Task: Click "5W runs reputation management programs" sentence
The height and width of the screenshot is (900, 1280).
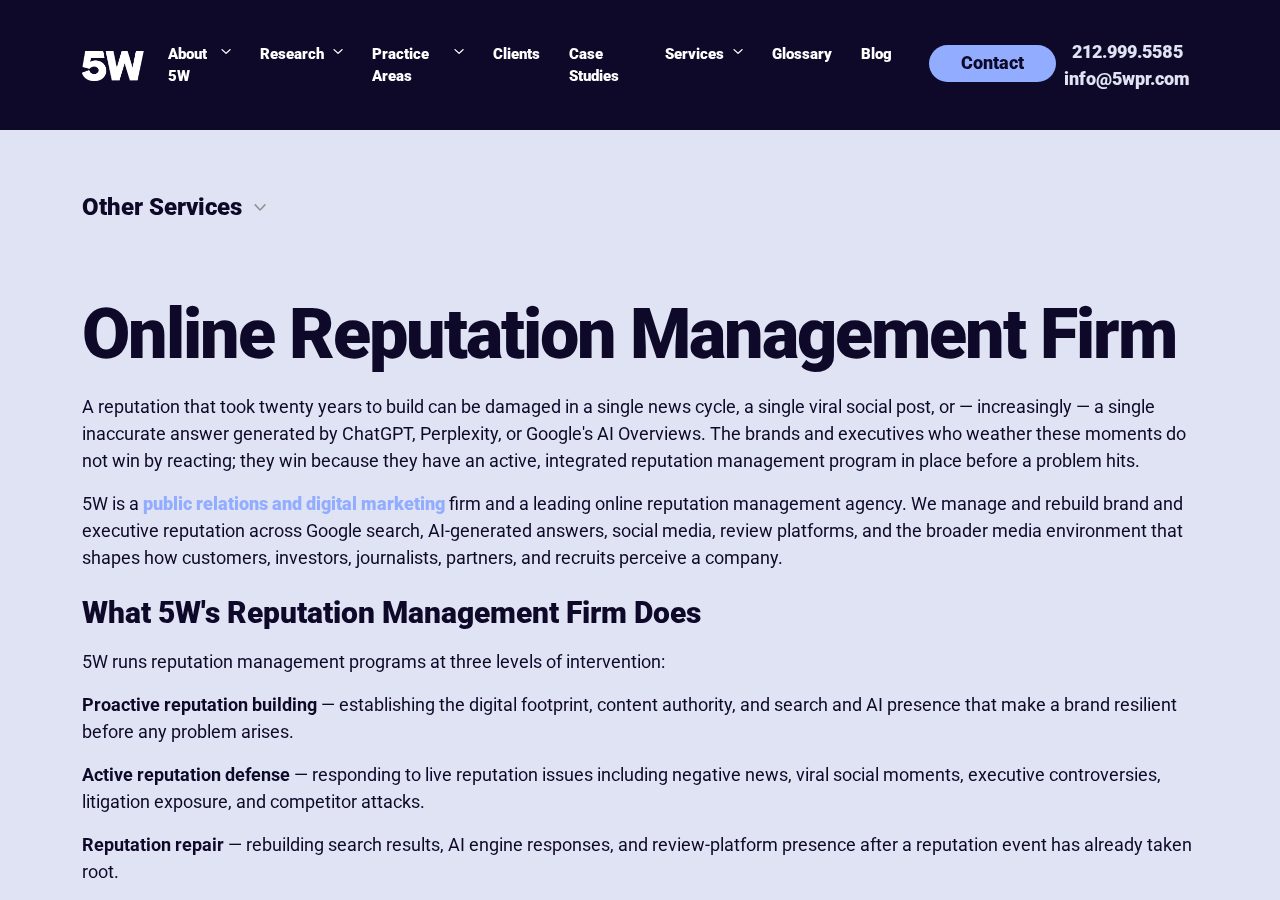Action: [373, 662]
